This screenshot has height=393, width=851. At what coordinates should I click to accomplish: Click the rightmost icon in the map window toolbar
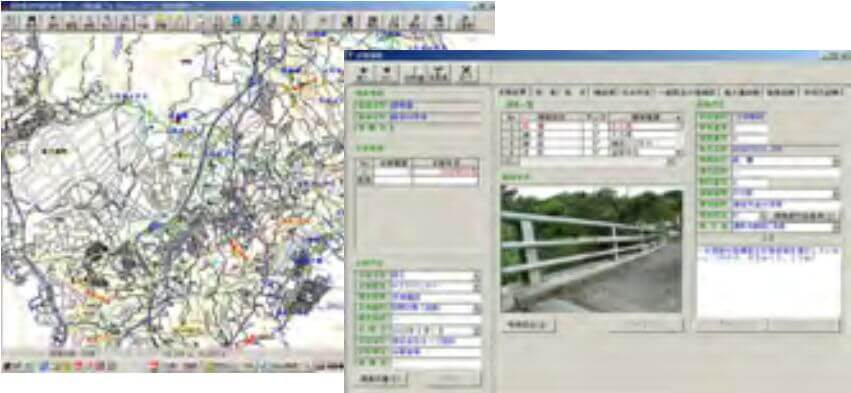pos(465,22)
